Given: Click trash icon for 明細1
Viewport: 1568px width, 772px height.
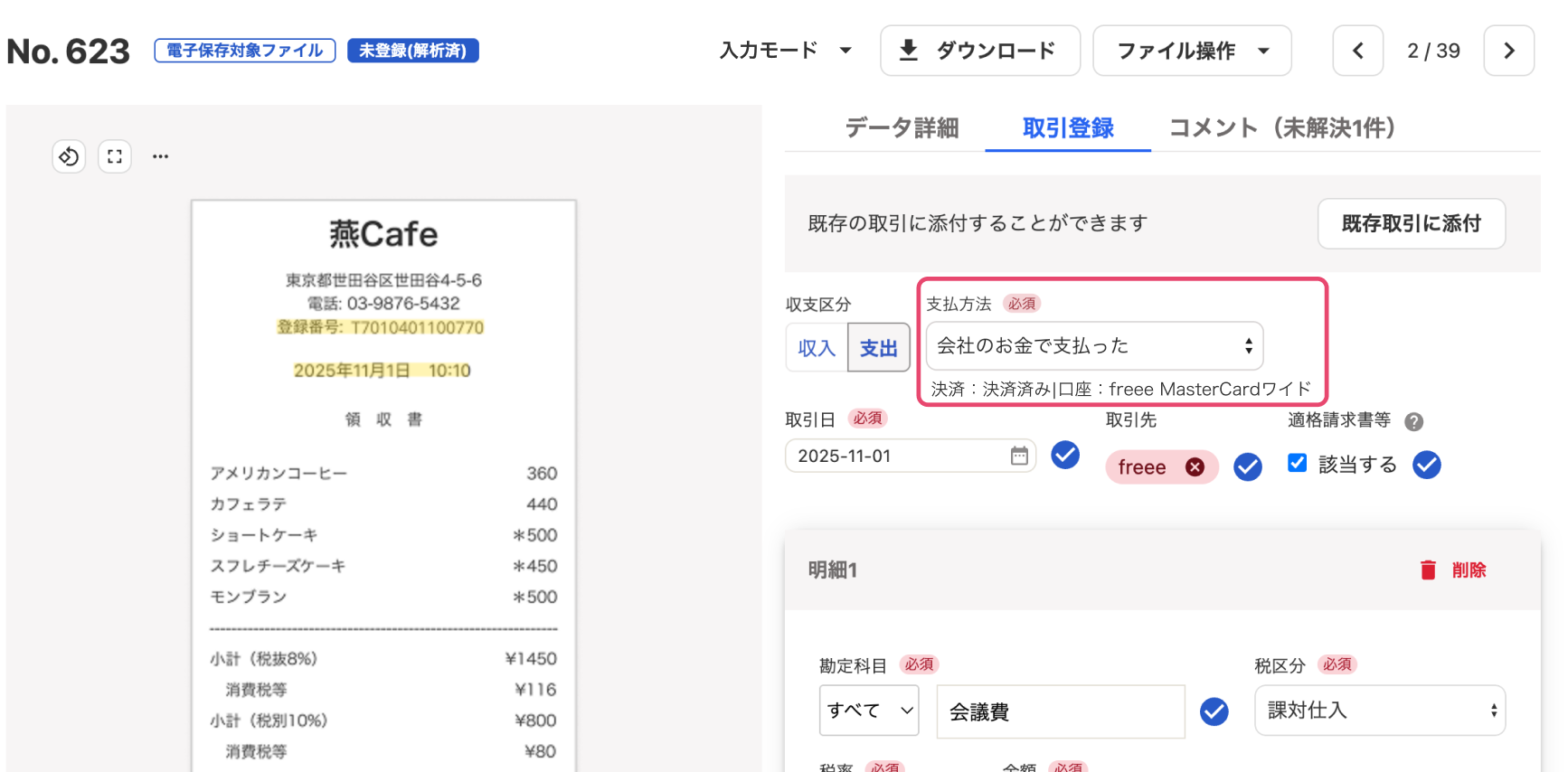Looking at the screenshot, I should click(x=1428, y=570).
